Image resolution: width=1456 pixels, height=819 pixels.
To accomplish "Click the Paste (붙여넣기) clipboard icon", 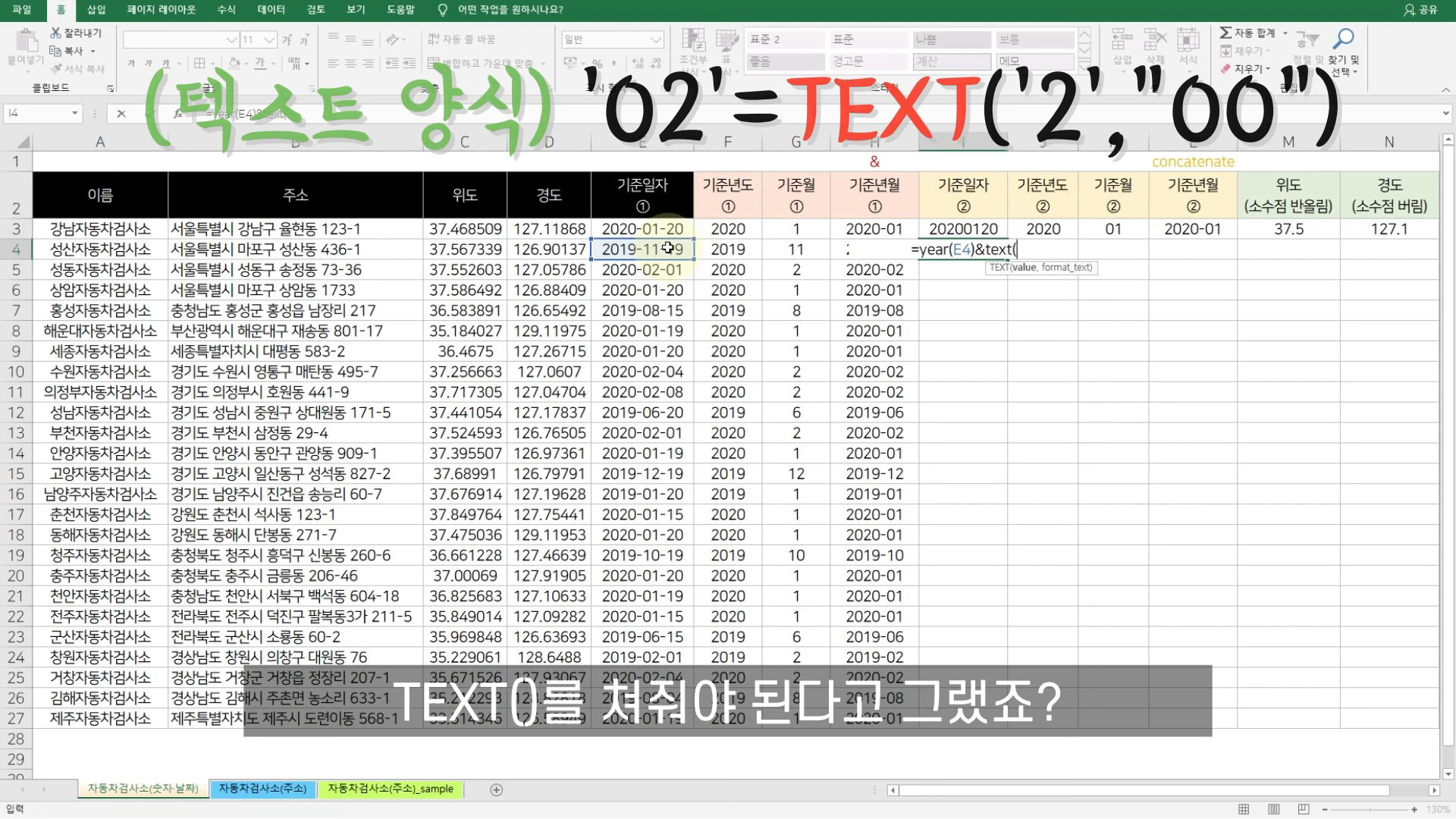I will click(27, 39).
